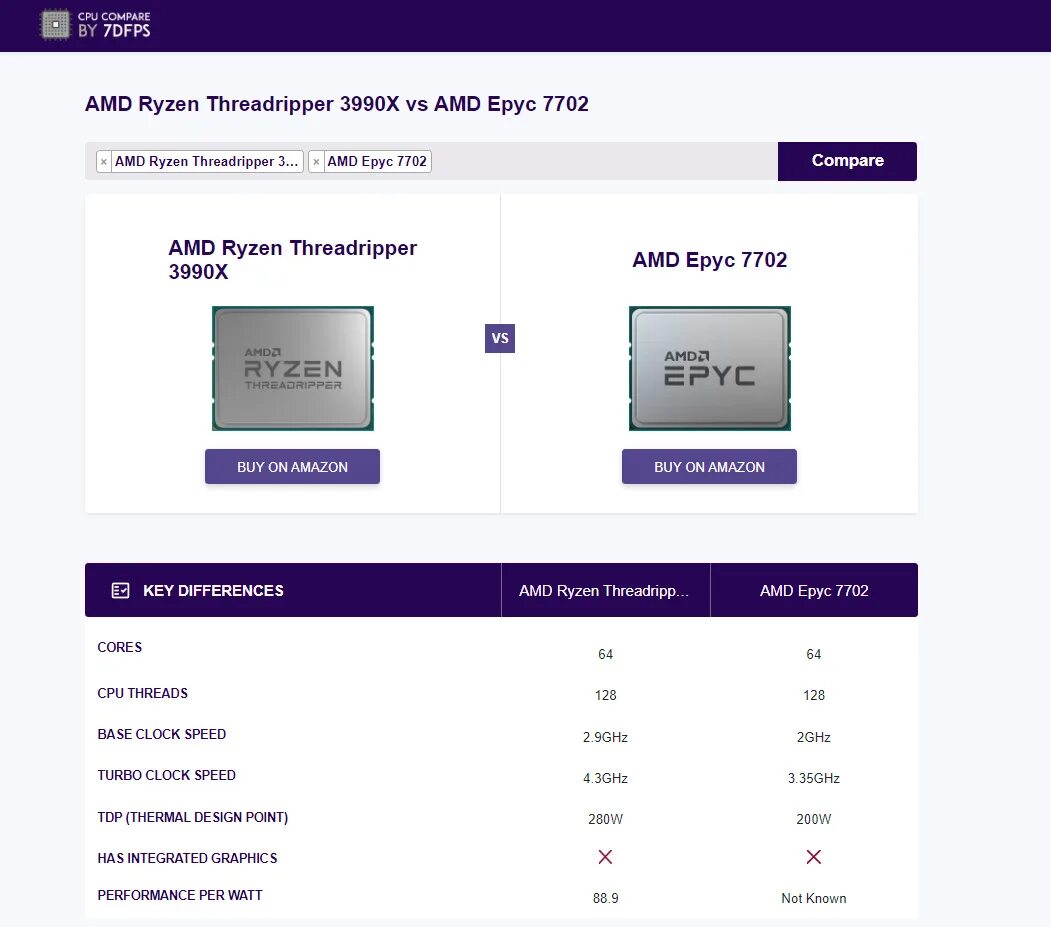Open the Ryzen Threadripper chip image
1051x927 pixels.
coord(293,368)
